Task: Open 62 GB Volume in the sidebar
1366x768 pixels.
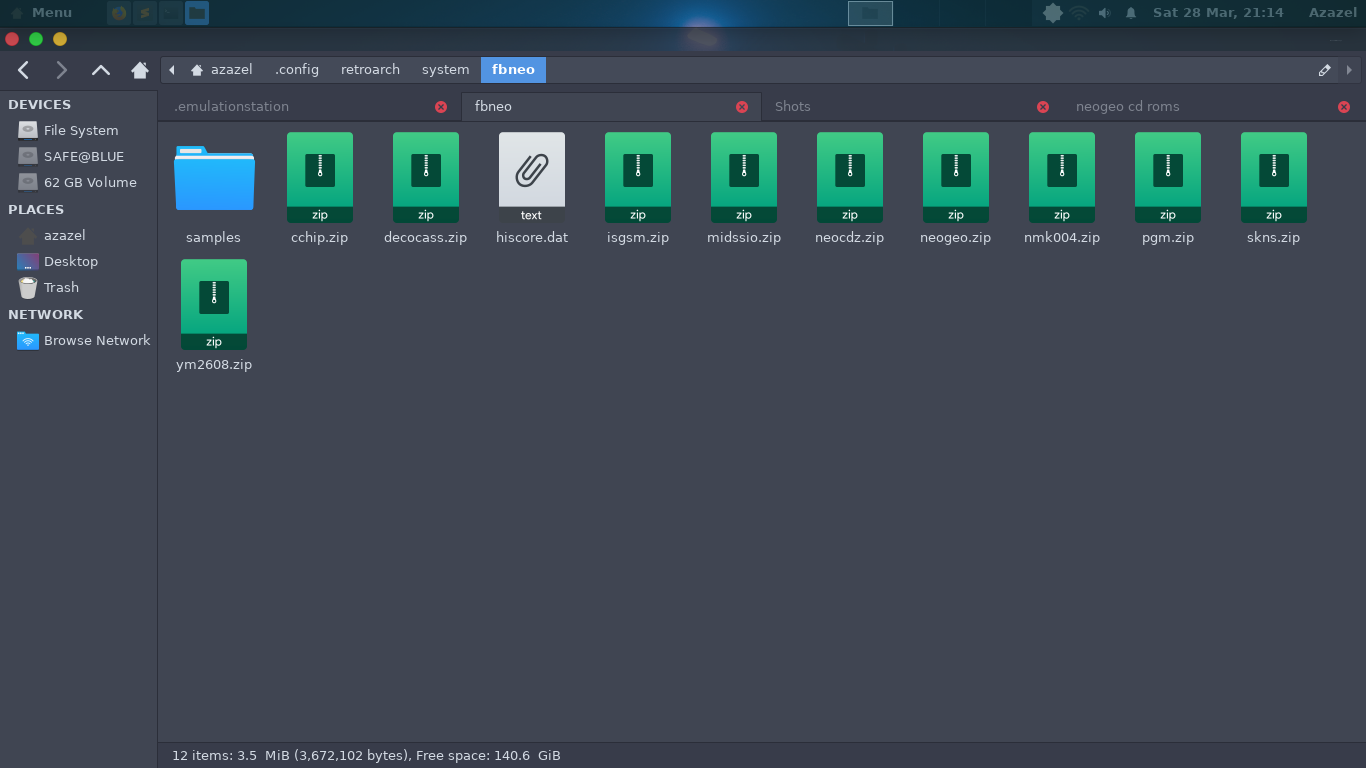Action: 79,182
